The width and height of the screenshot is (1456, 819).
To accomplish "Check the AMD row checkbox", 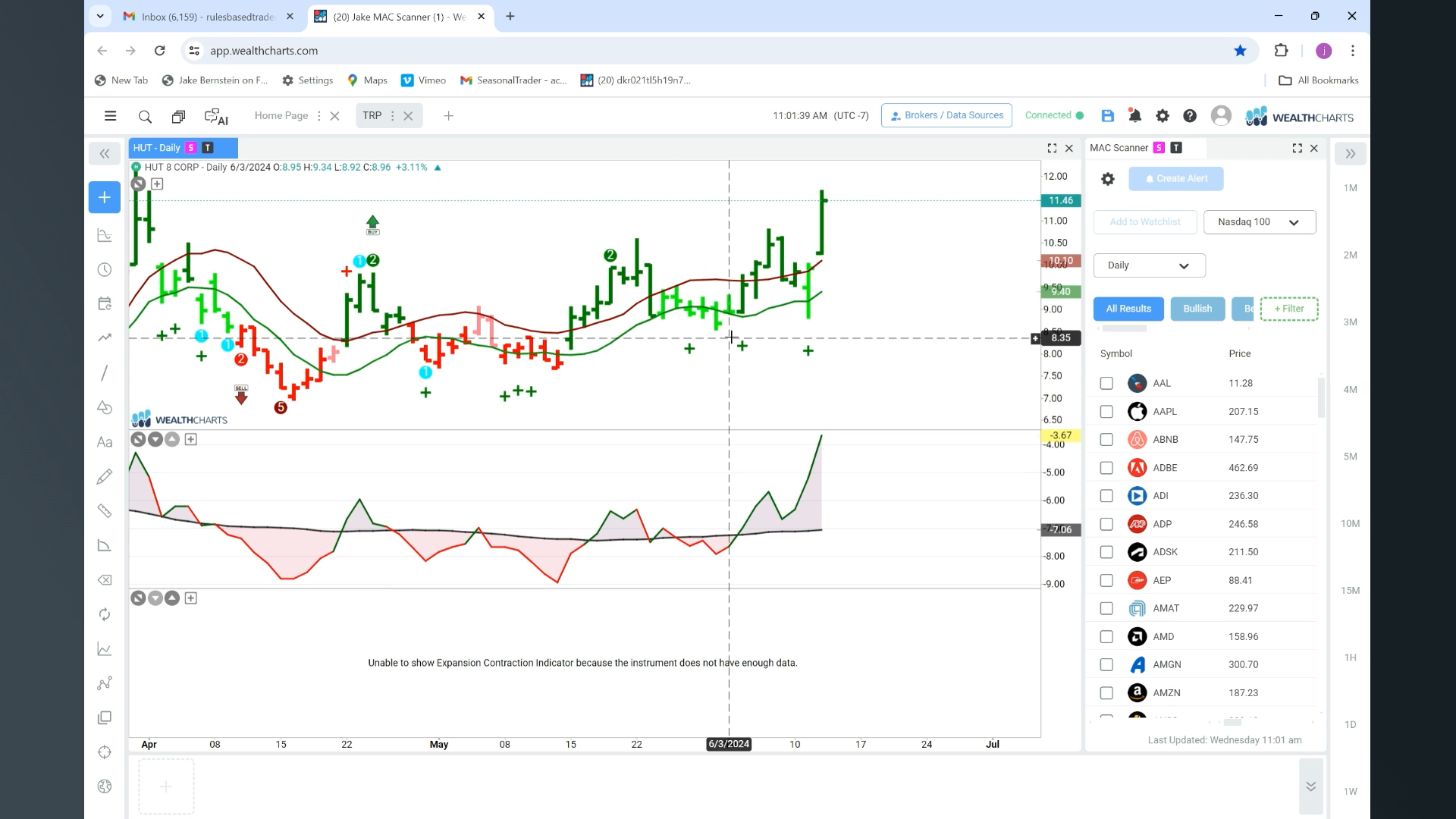I will click(1106, 637).
